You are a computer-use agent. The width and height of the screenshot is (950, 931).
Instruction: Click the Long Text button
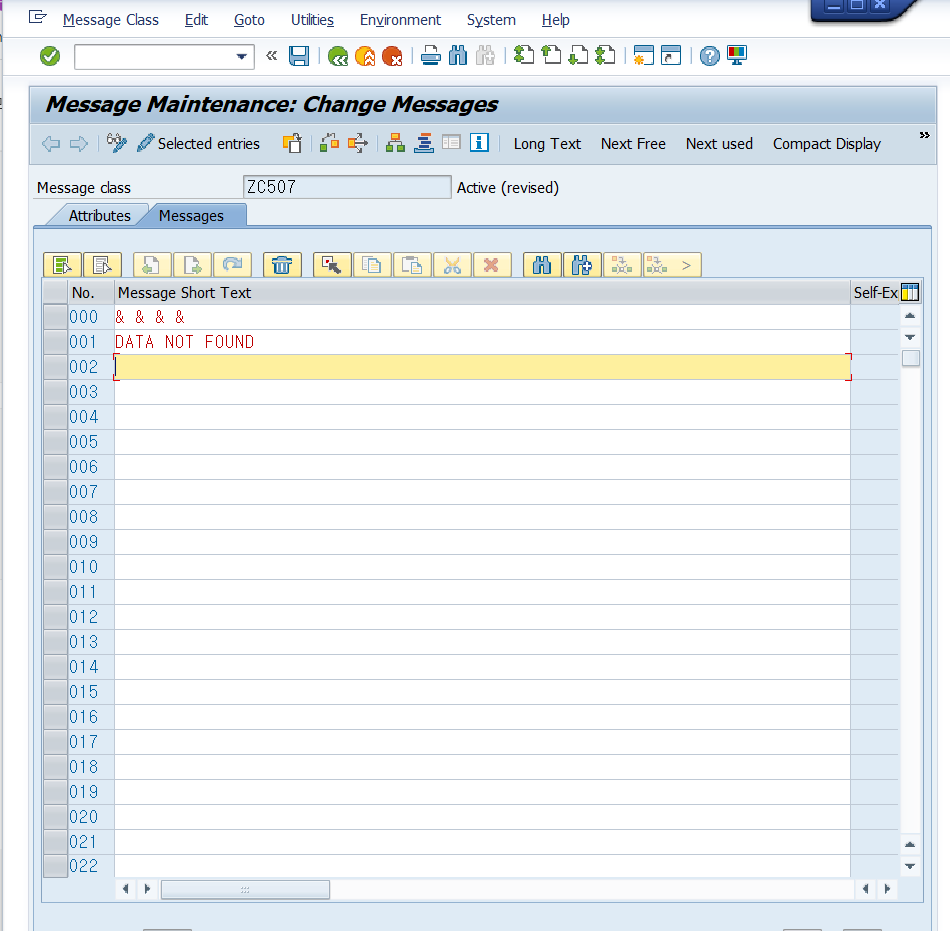(547, 144)
